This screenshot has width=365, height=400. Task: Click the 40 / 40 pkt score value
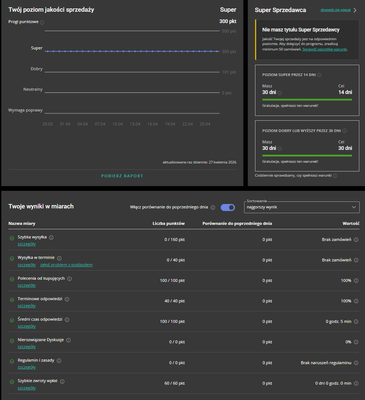pos(174,301)
